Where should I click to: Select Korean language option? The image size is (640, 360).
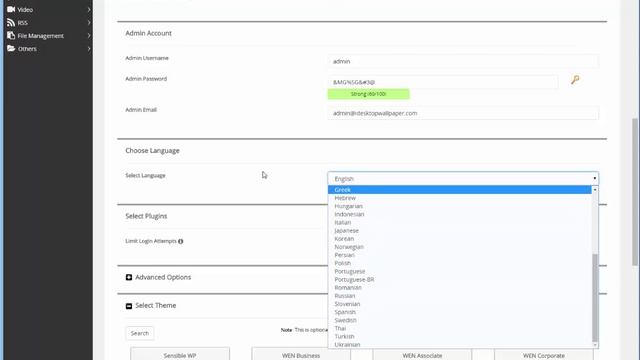coord(460,239)
